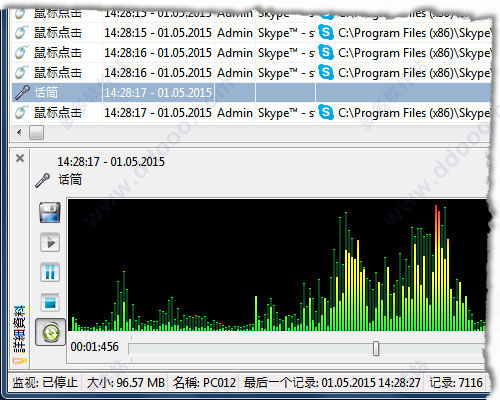Click the audio spectrum visualization area
The image size is (500, 400).
point(278,265)
